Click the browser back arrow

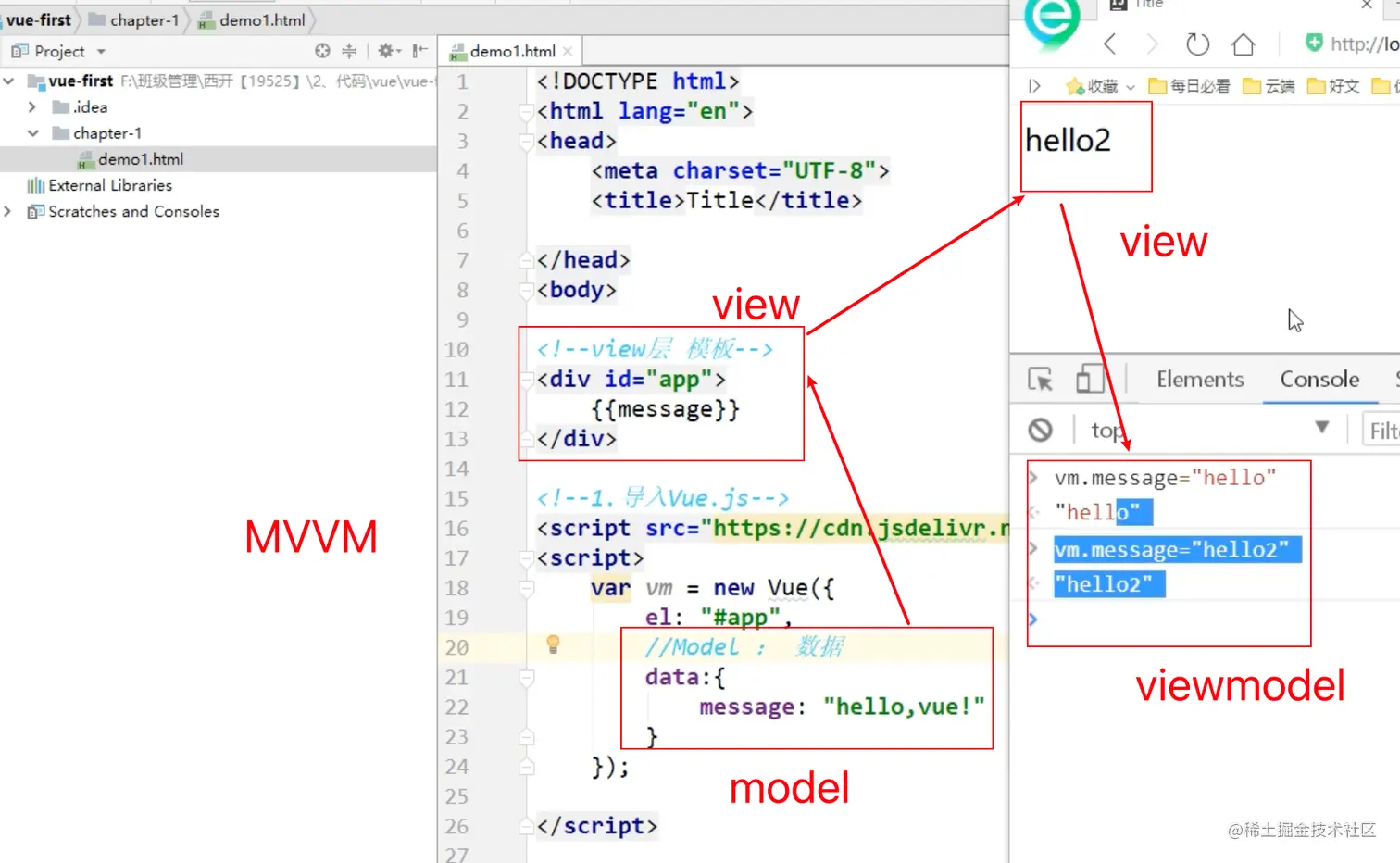click(x=1110, y=44)
